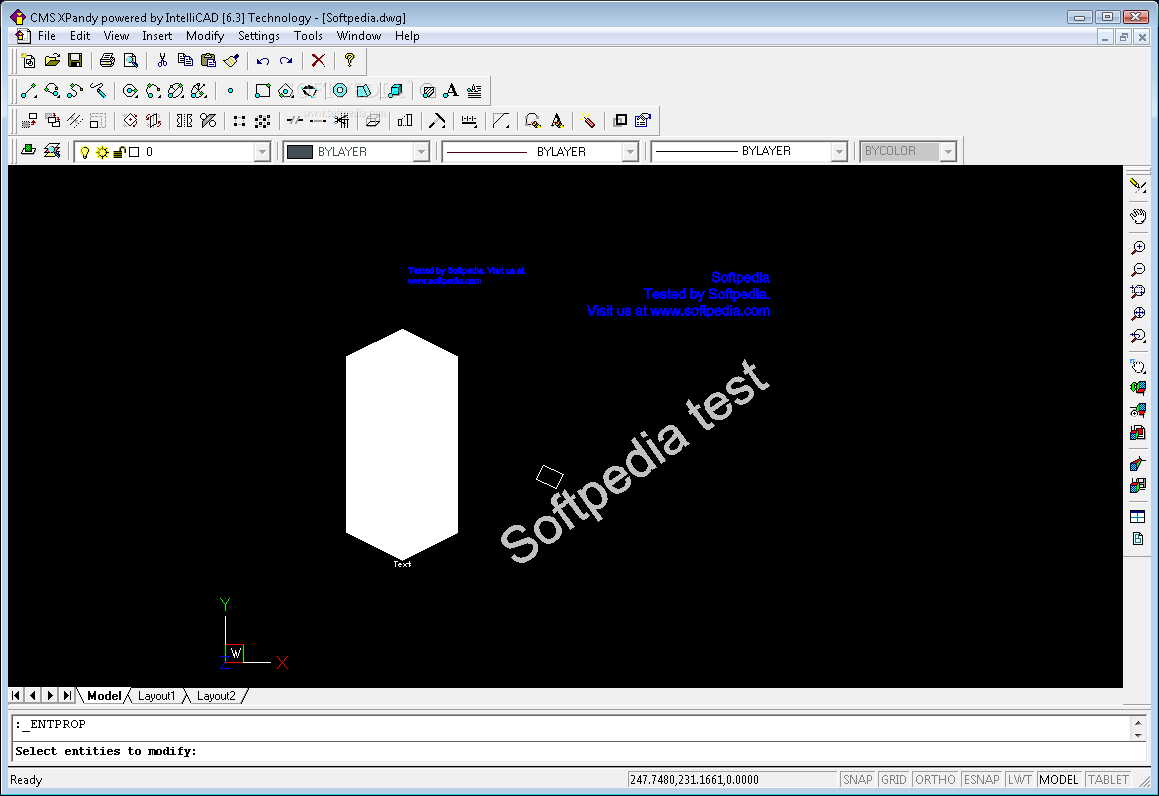Screen dimensions: 1159x796
Task: Expand the BYLAYER color dropdown
Action: (x=421, y=152)
